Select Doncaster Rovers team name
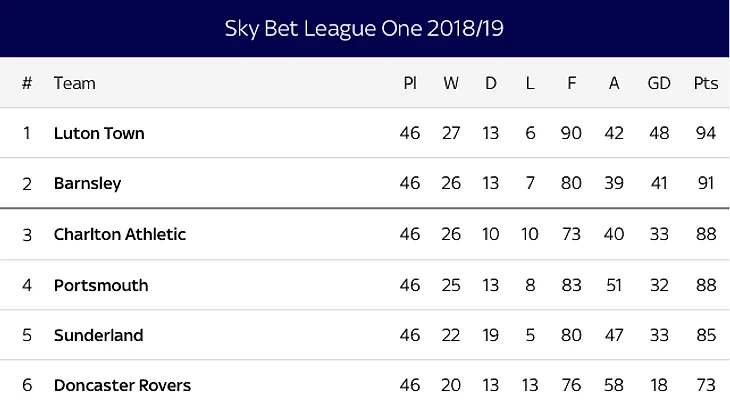The width and height of the screenshot is (730, 409). coord(122,385)
